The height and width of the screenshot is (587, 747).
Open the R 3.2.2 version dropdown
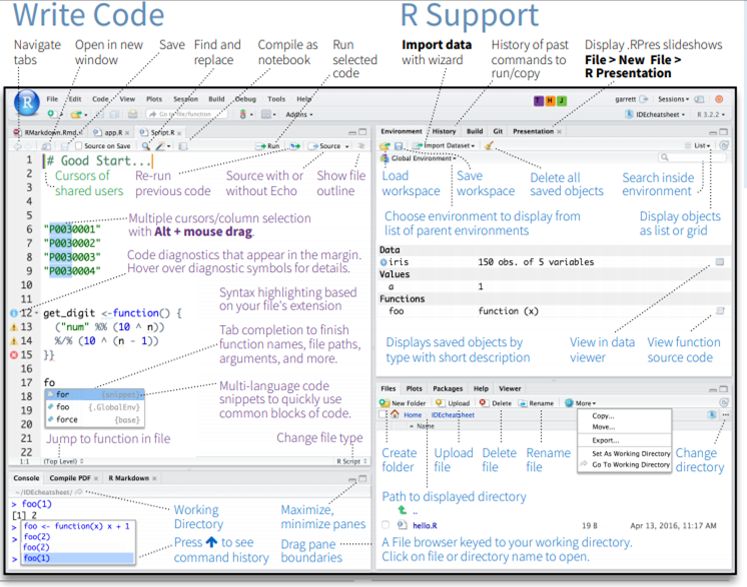tap(711, 114)
